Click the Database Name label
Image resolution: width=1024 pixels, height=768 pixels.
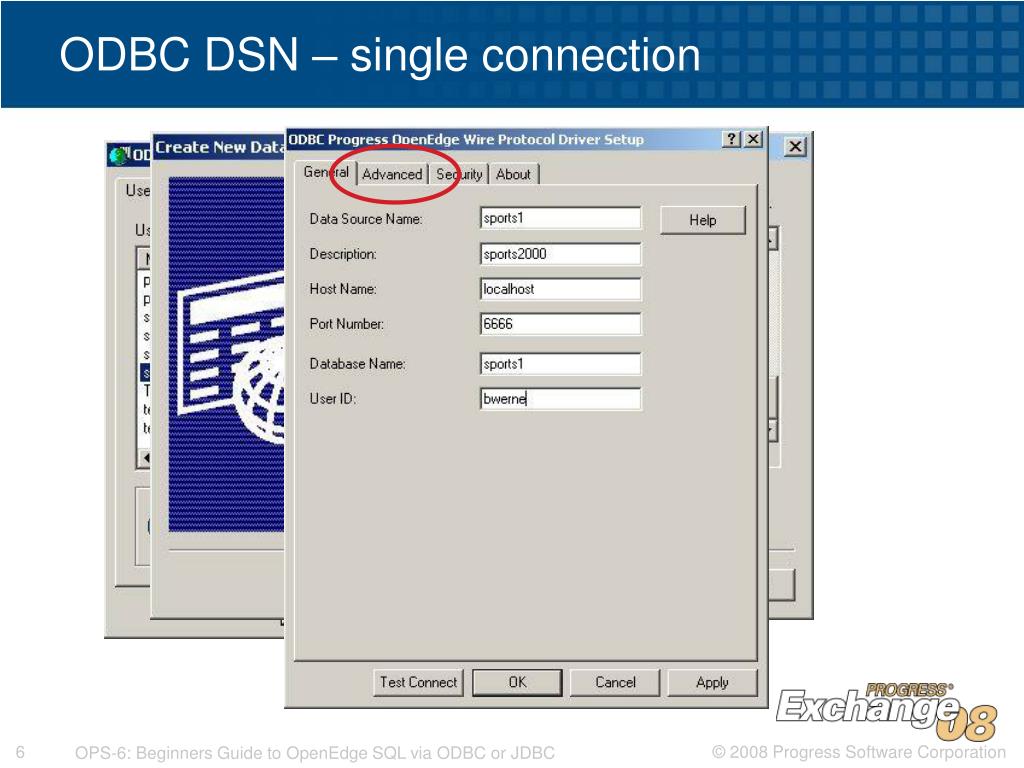coord(357,364)
